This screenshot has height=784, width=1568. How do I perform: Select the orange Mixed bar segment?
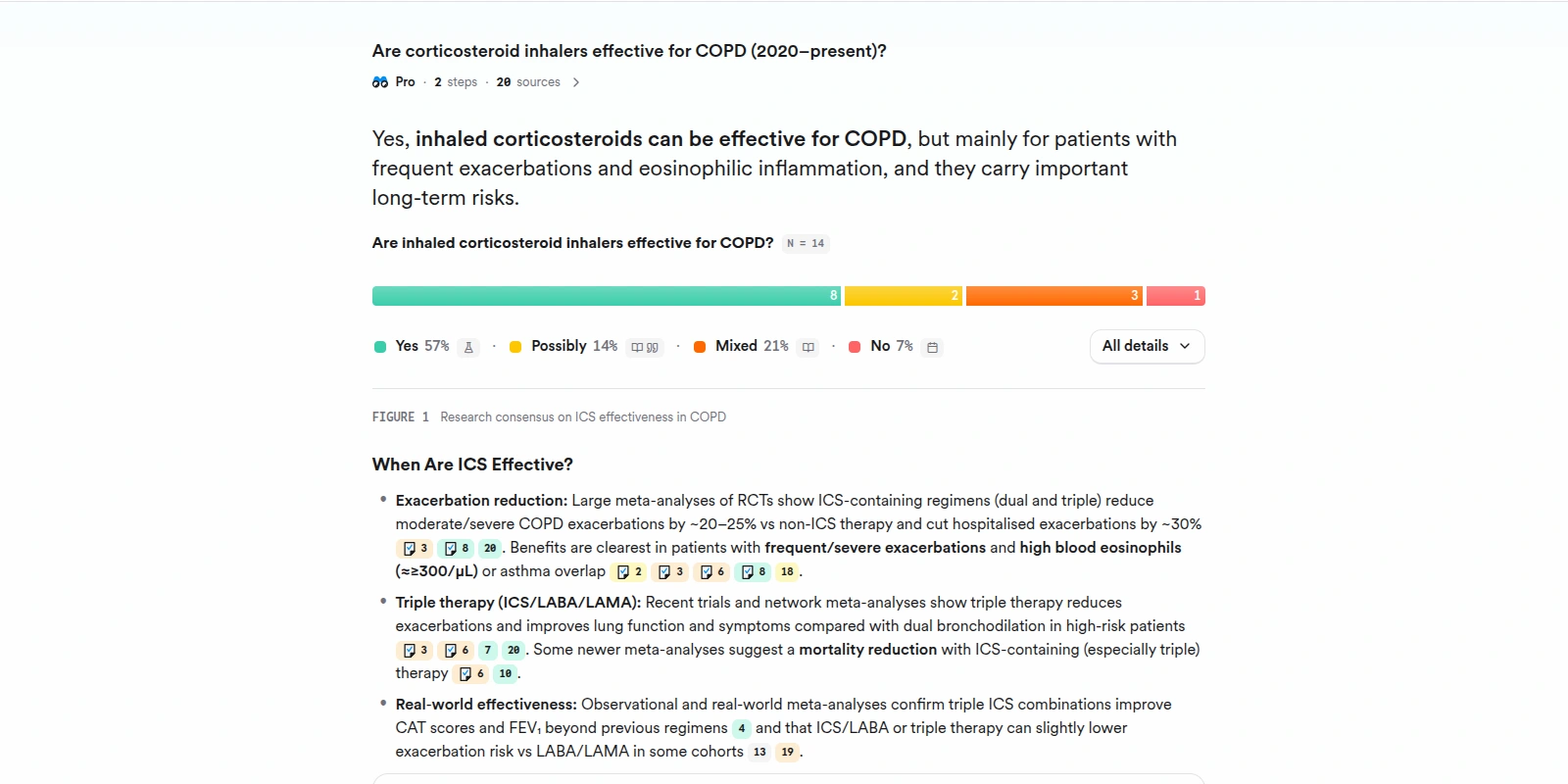(1053, 296)
